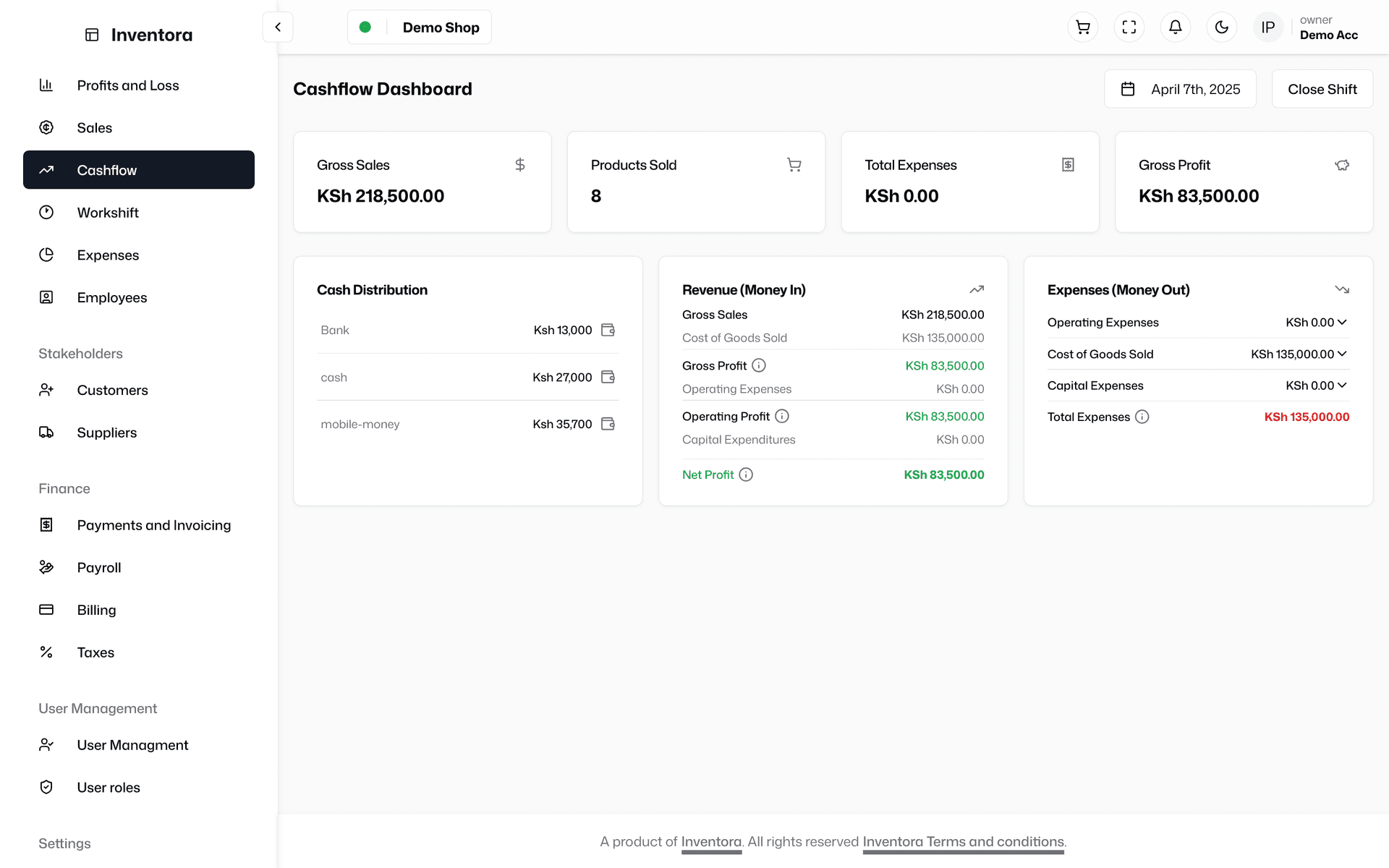Click the Close Shift button
Viewport: 1389px width, 868px height.
pyautogui.click(x=1322, y=89)
